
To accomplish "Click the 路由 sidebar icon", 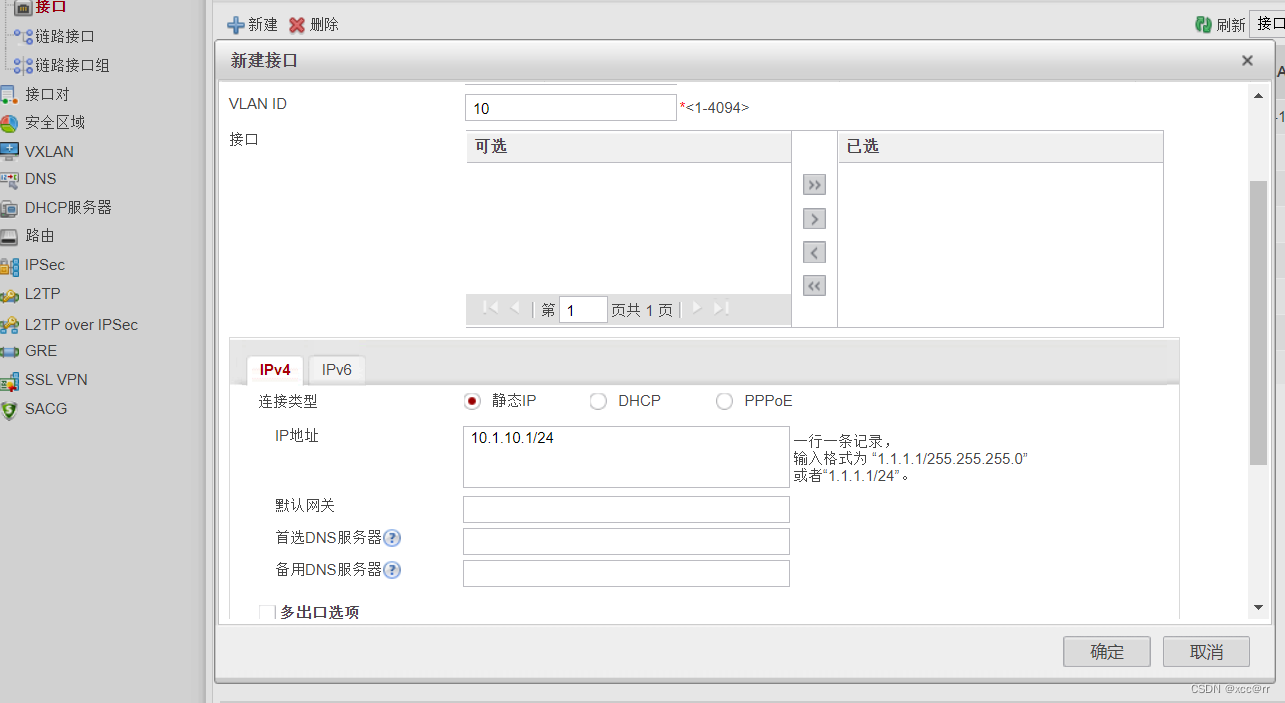I will (x=9, y=237).
